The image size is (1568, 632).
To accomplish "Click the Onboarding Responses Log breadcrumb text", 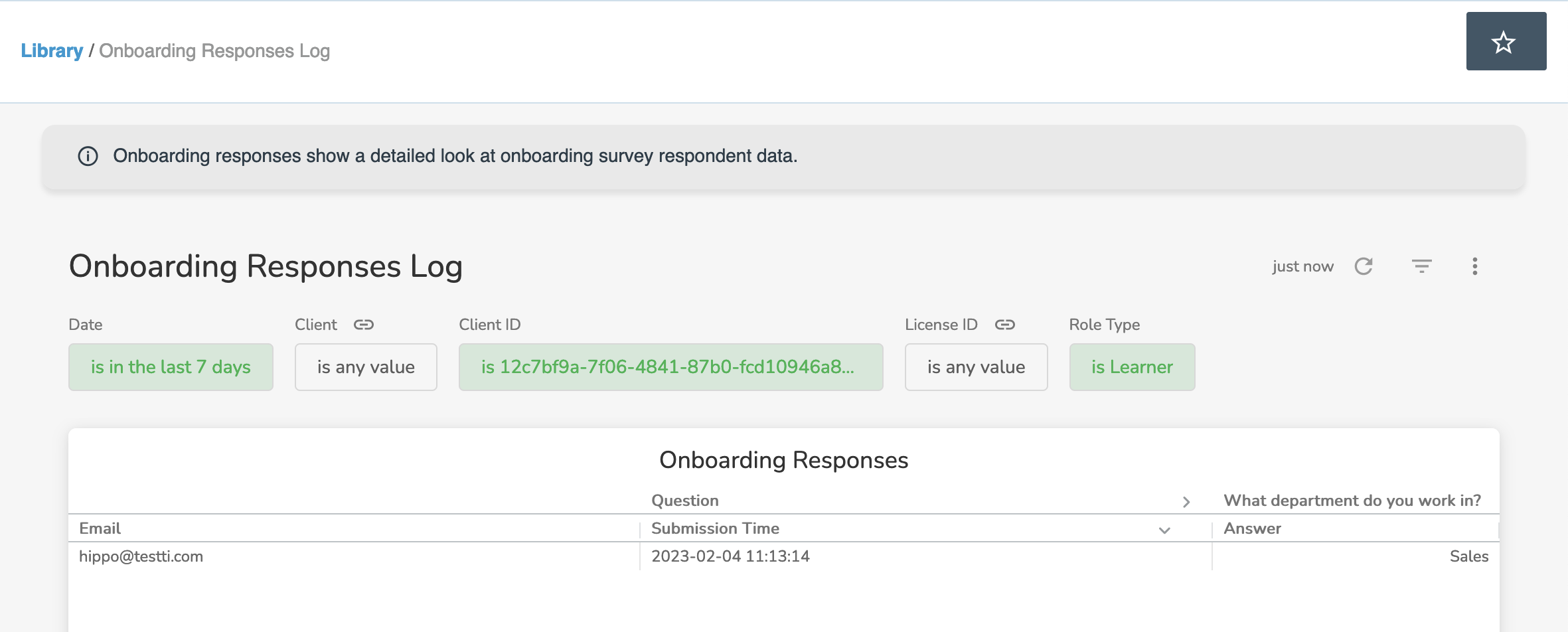I will pos(214,50).
